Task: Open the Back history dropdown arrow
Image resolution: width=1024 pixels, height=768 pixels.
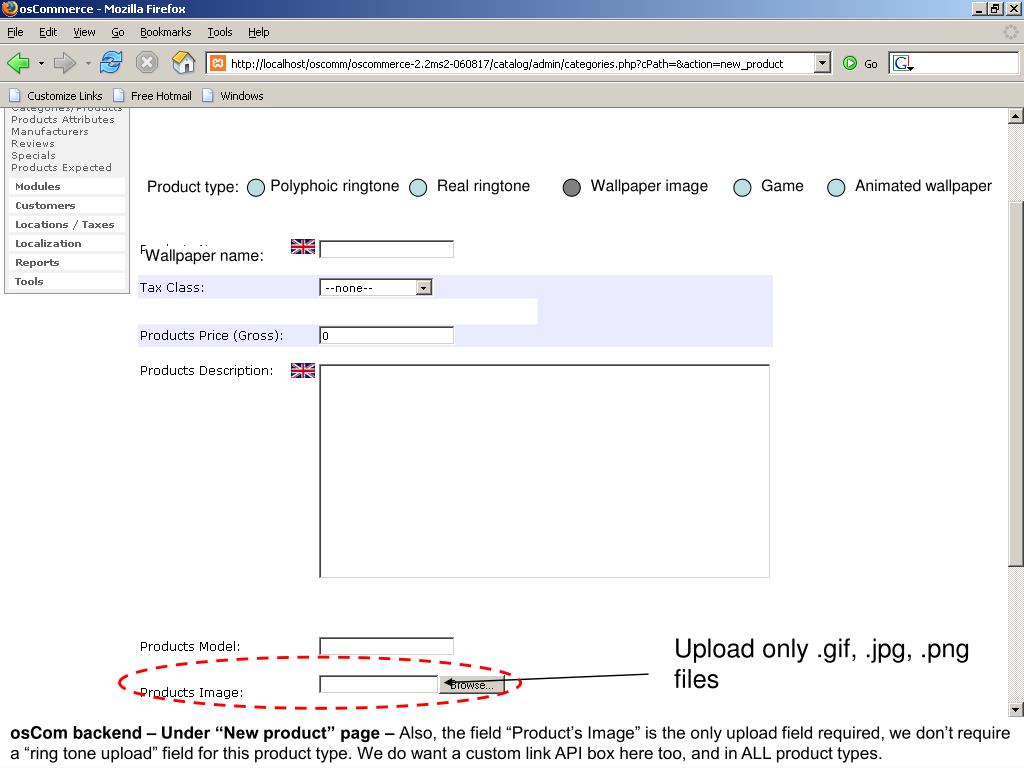Action: click(41, 63)
